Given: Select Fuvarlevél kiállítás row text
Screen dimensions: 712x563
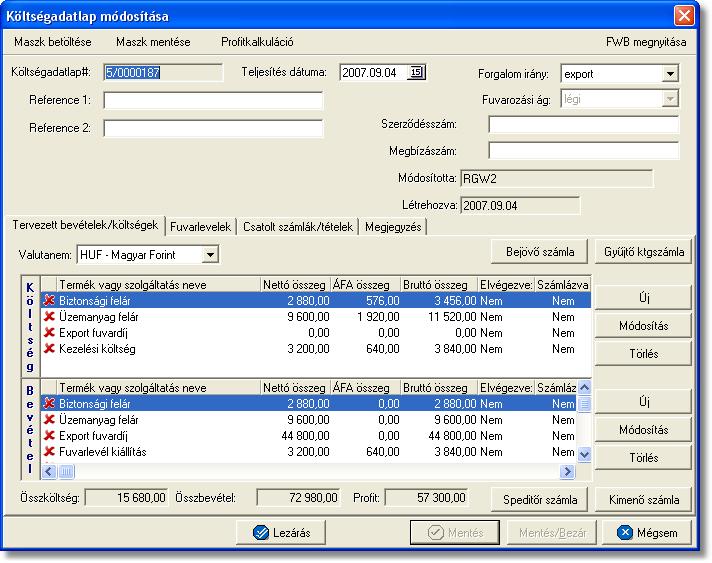Looking at the screenshot, I should [103, 452].
